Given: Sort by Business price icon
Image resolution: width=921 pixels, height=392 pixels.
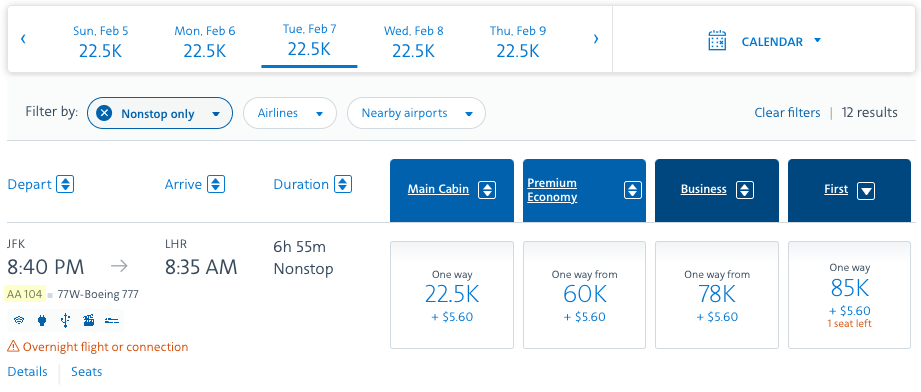Looking at the screenshot, I should tap(745, 190).
